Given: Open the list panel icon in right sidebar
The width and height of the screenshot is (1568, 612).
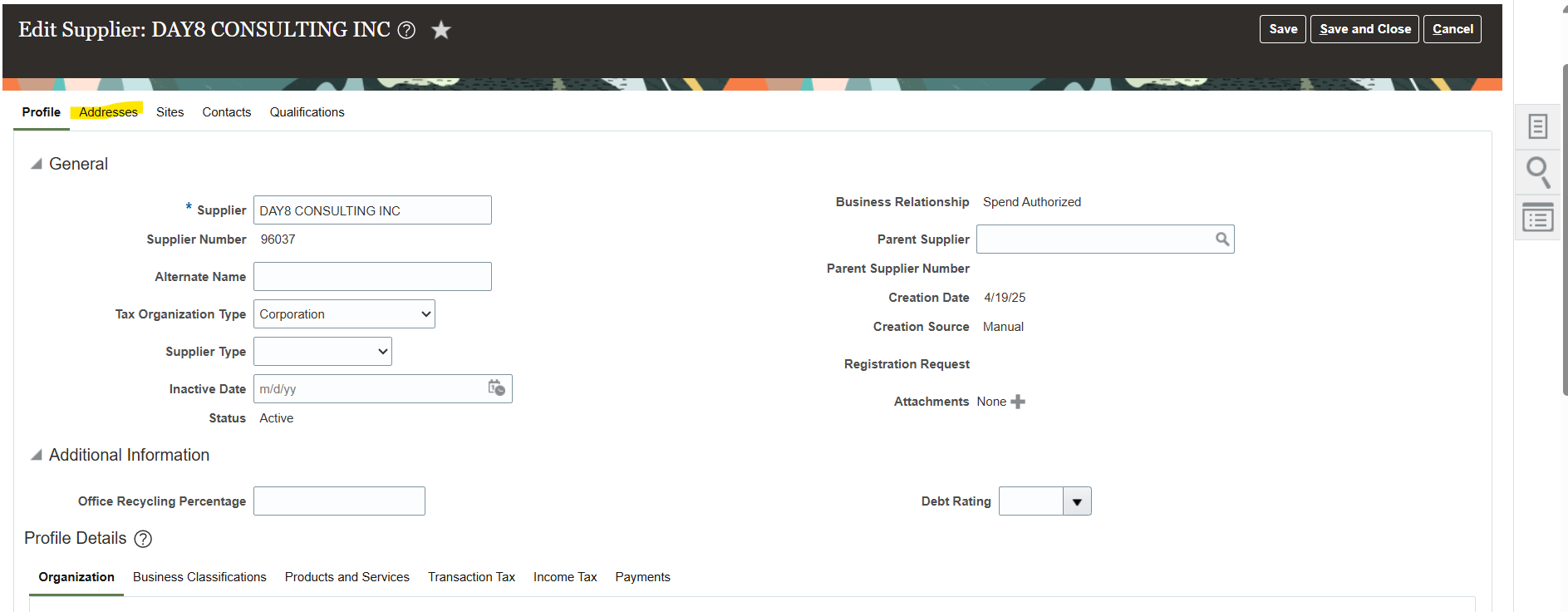Looking at the screenshot, I should point(1538,217).
